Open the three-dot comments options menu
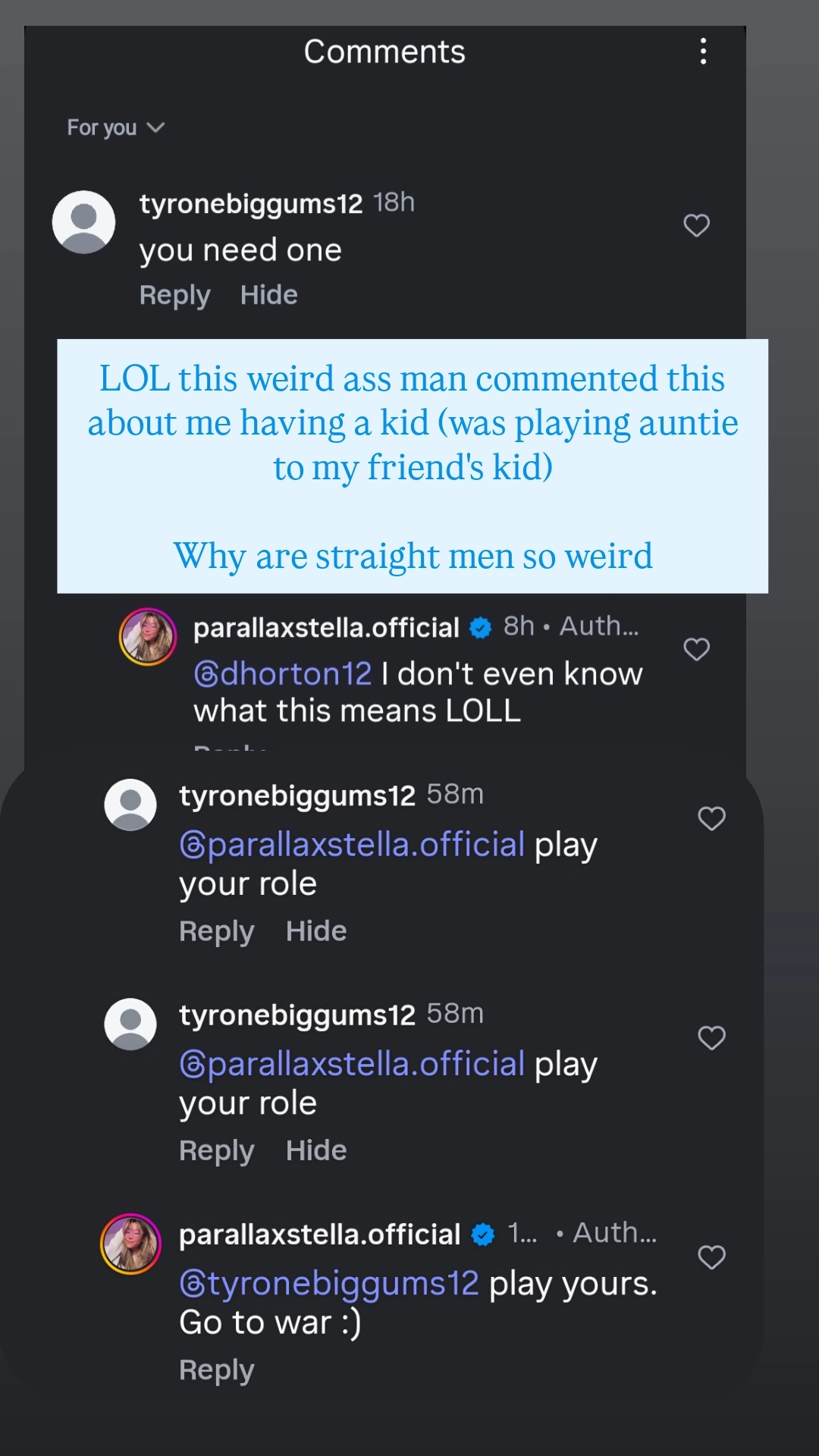Screen dimensions: 819x1456 point(704,52)
